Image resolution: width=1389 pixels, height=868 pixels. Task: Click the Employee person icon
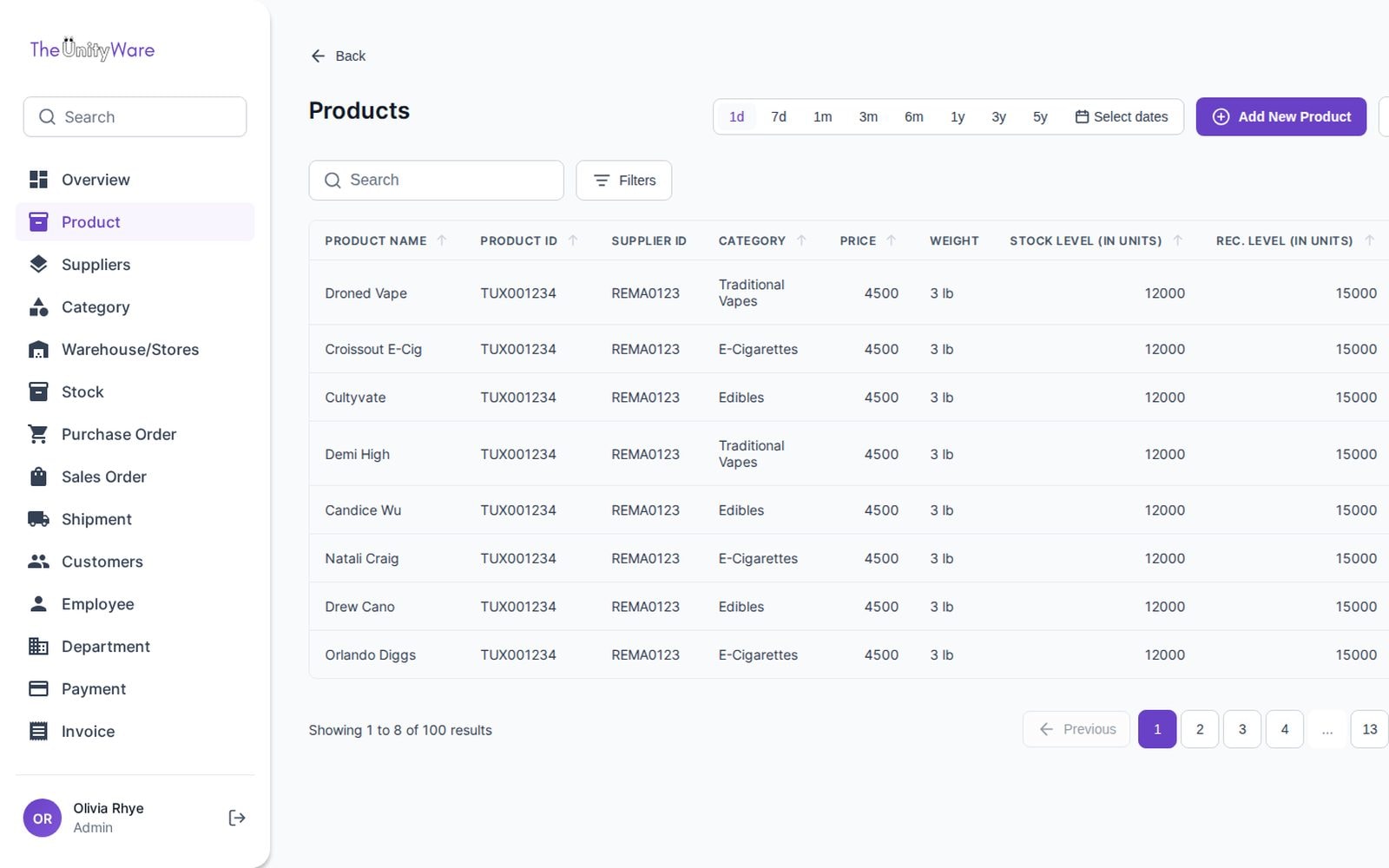(x=38, y=604)
